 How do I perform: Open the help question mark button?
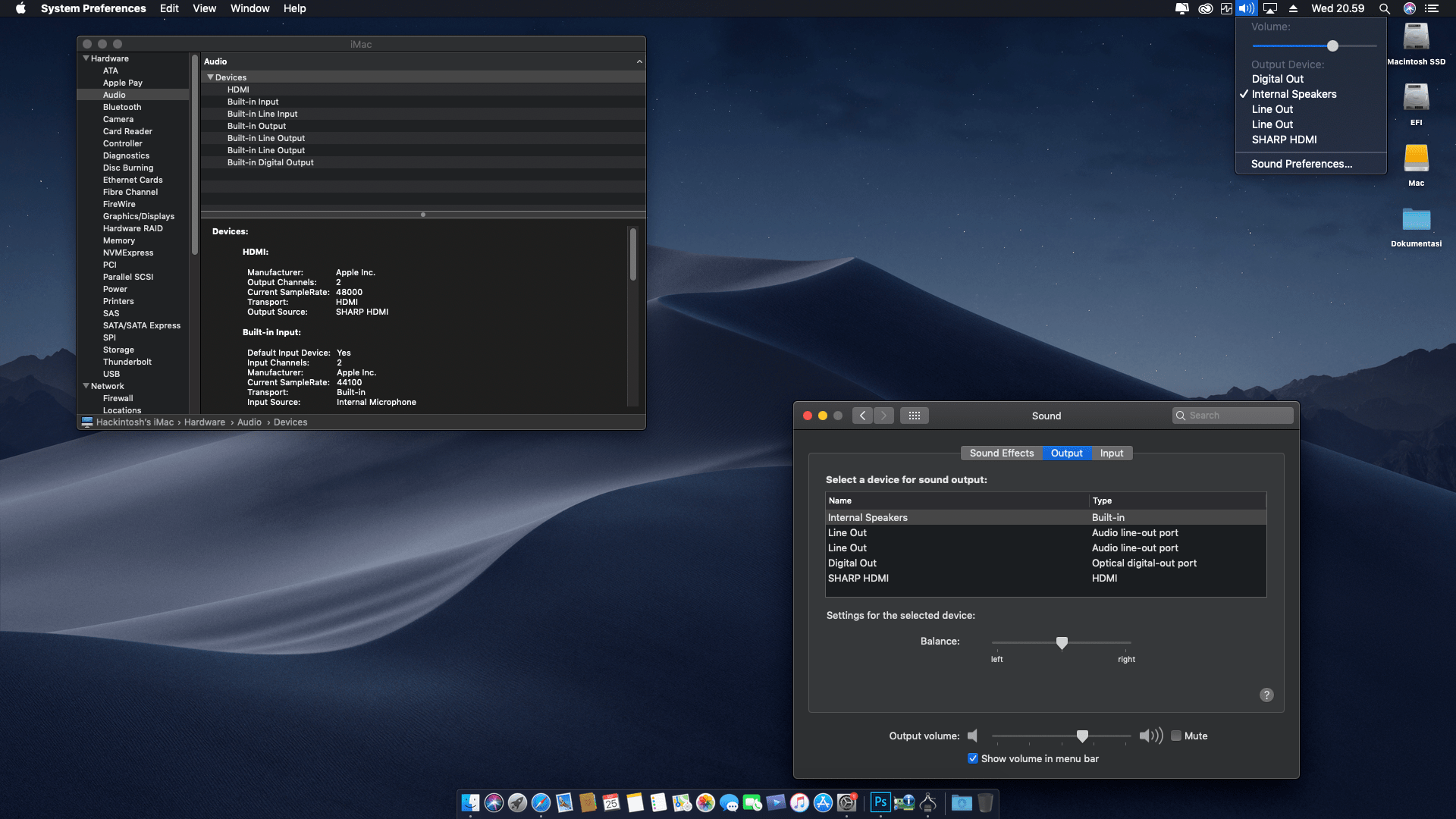(1266, 695)
